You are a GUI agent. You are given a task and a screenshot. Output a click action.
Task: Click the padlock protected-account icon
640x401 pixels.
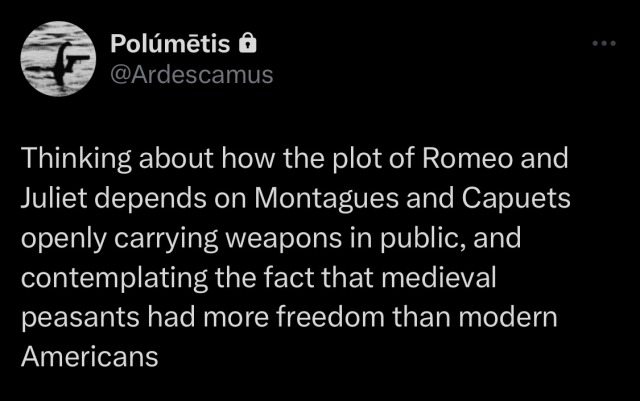(x=249, y=44)
